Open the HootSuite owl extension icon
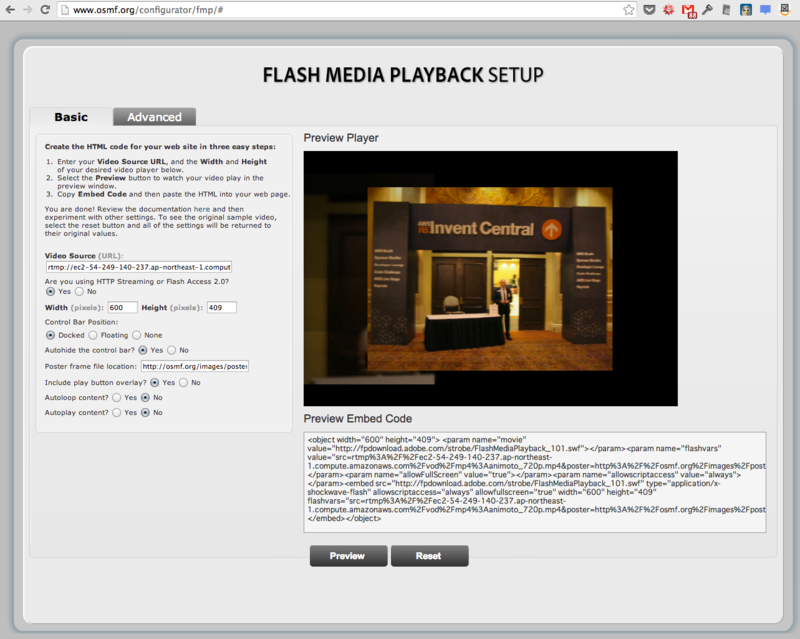 tap(746, 10)
